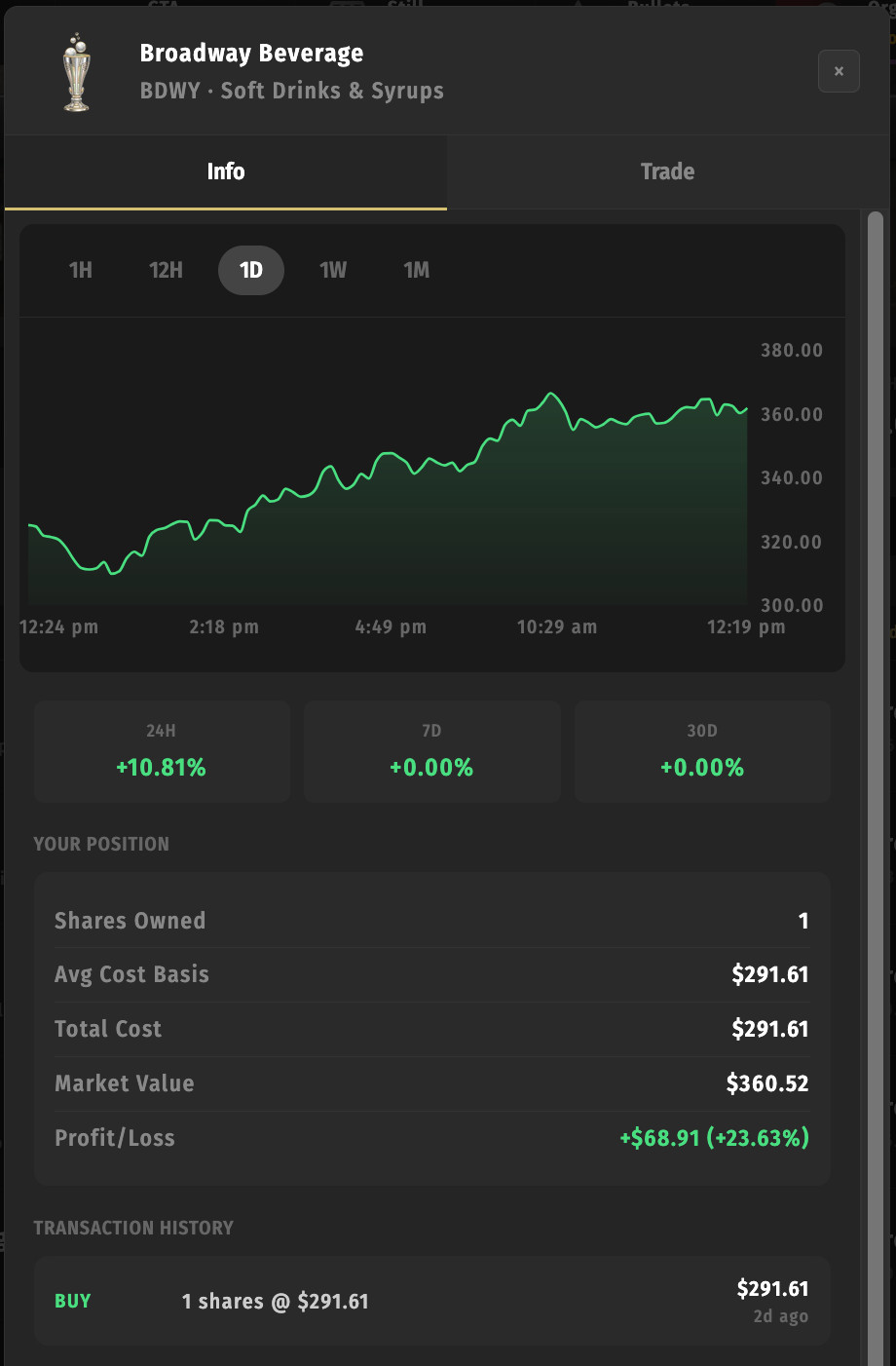Image resolution: width=896 pixels, height=1366 pixels.
Task: Select the 1D chart timeframe
Action: coord(251,270)
